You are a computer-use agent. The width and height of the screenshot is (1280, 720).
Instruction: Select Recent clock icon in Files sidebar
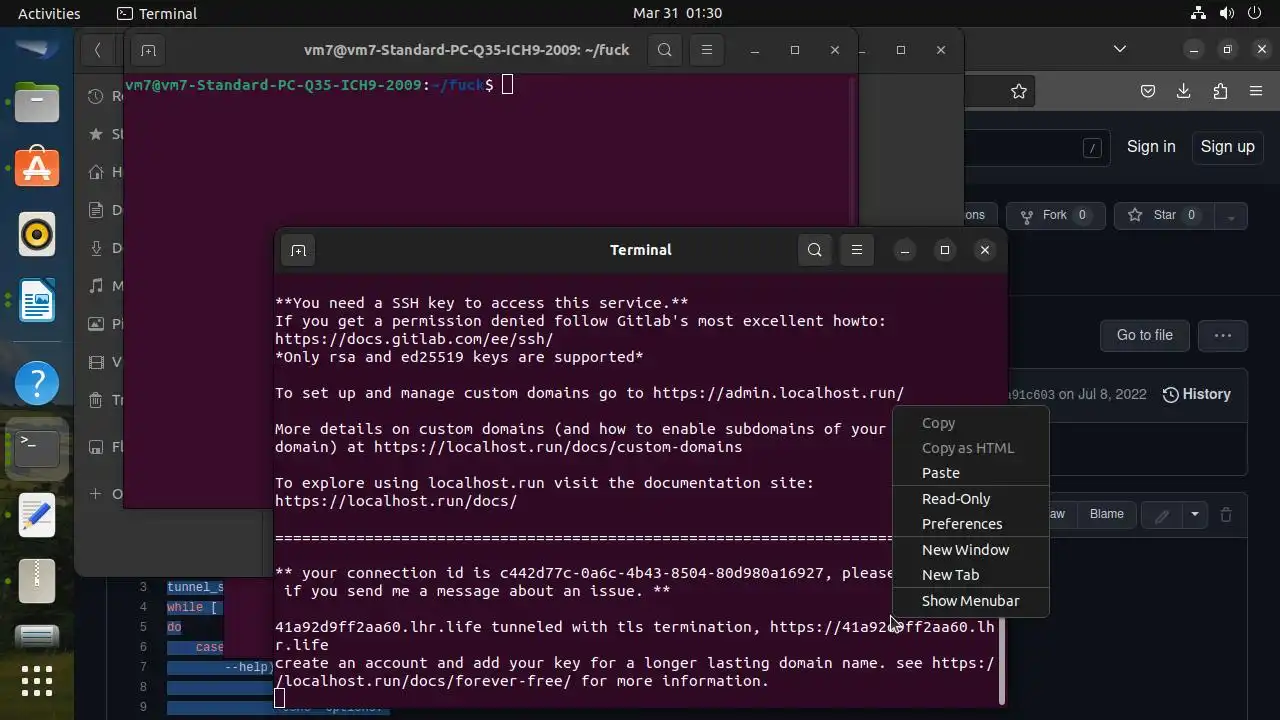(96, 96)
